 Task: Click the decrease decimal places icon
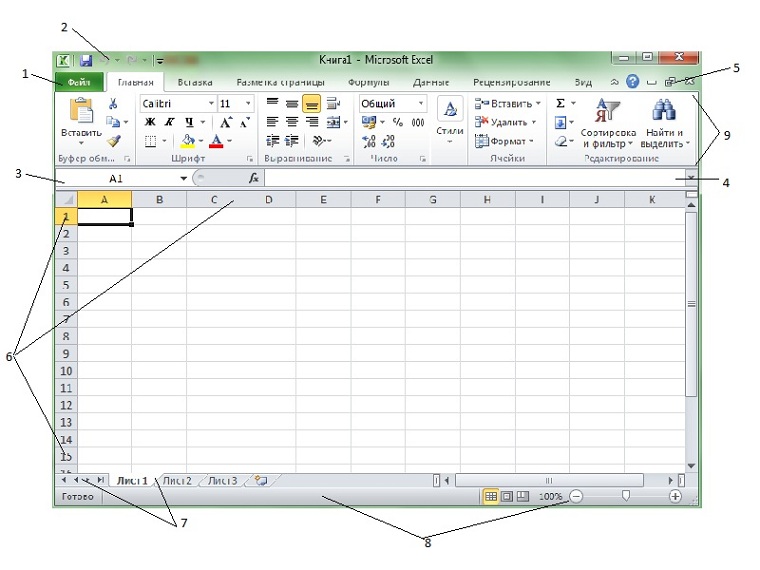[x=388, y=141]
